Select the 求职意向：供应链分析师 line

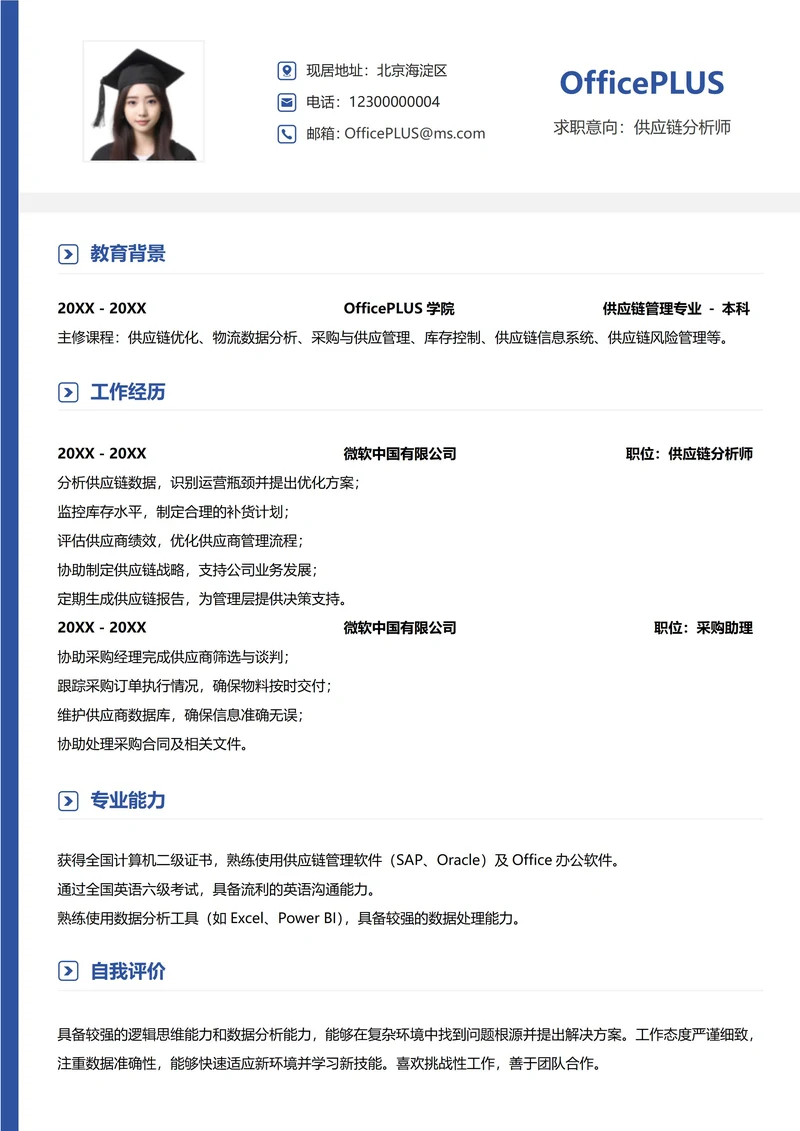(642, 128)
